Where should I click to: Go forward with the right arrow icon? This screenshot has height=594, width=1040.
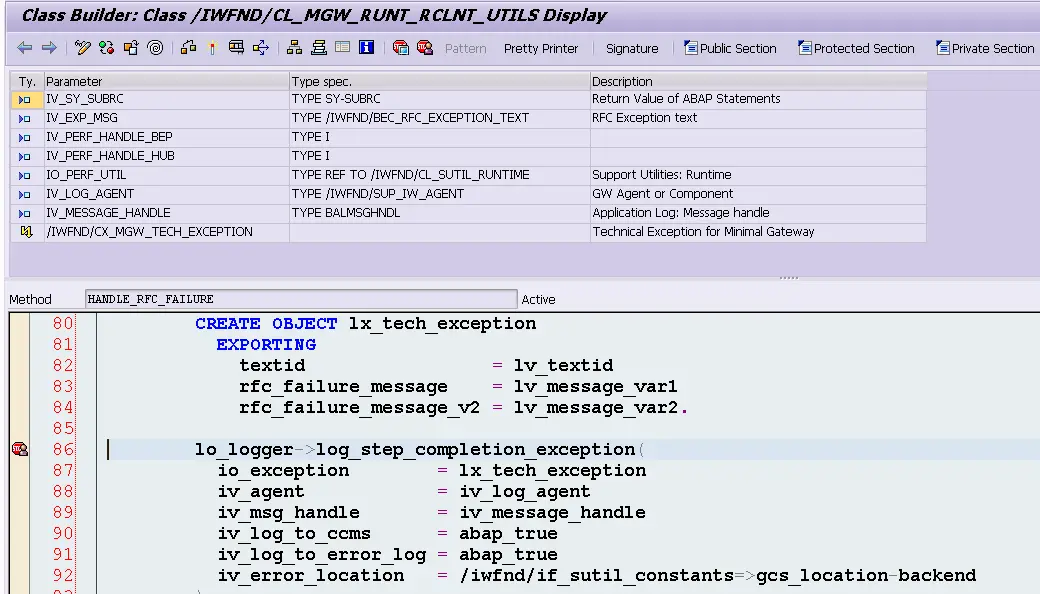pos(49,48)
